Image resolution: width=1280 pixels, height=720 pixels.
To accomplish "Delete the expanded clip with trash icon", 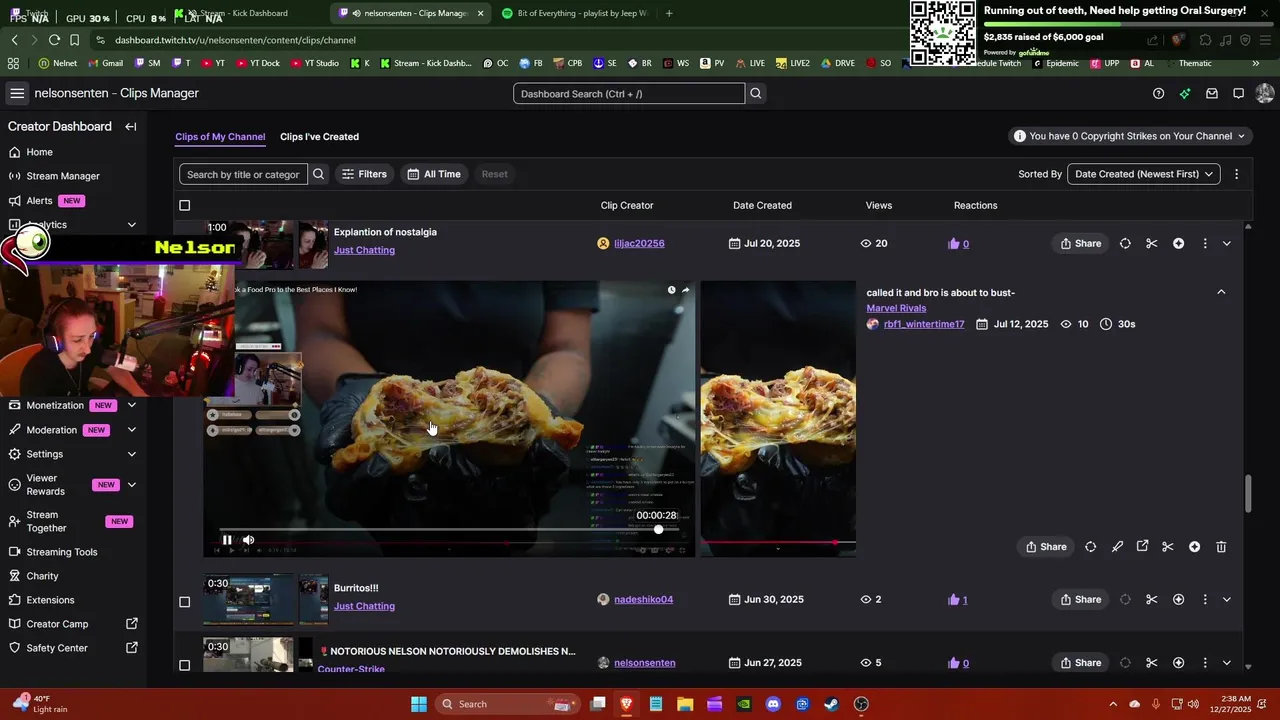I will coord(1221,547).
